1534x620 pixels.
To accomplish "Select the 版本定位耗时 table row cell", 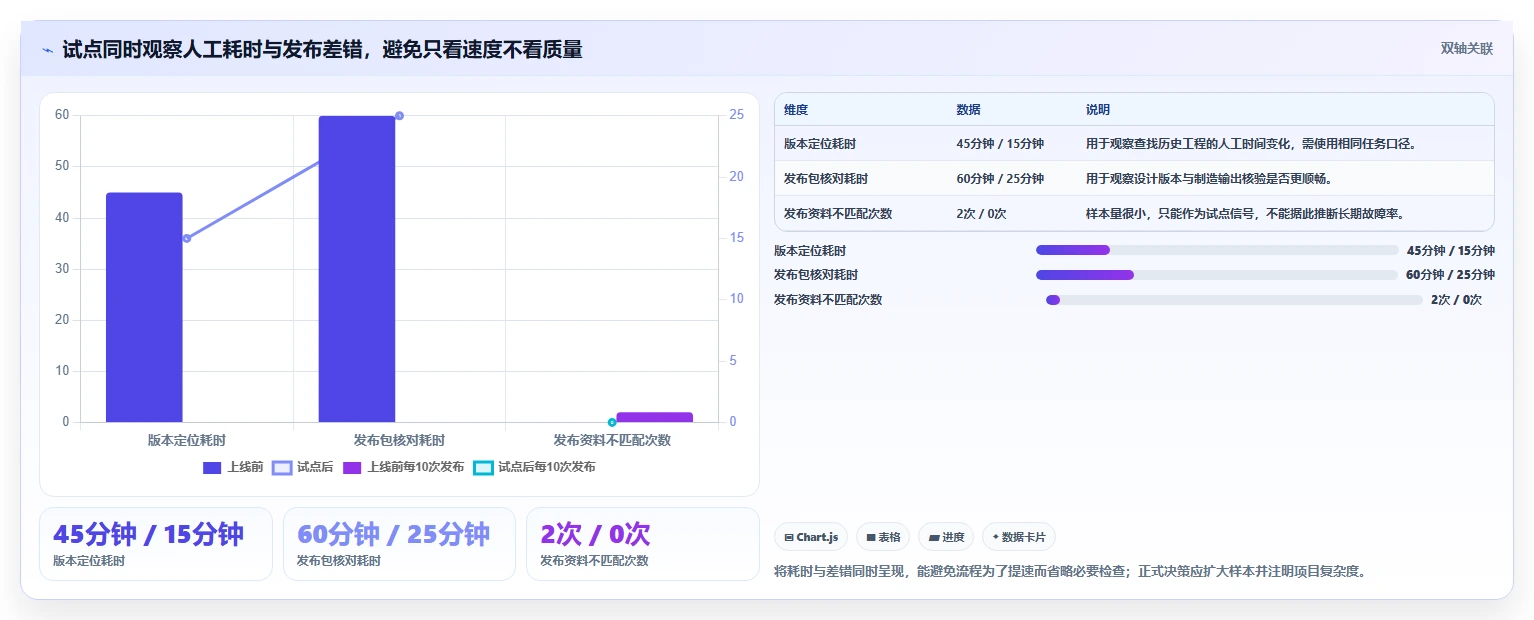I will (820, 144).
